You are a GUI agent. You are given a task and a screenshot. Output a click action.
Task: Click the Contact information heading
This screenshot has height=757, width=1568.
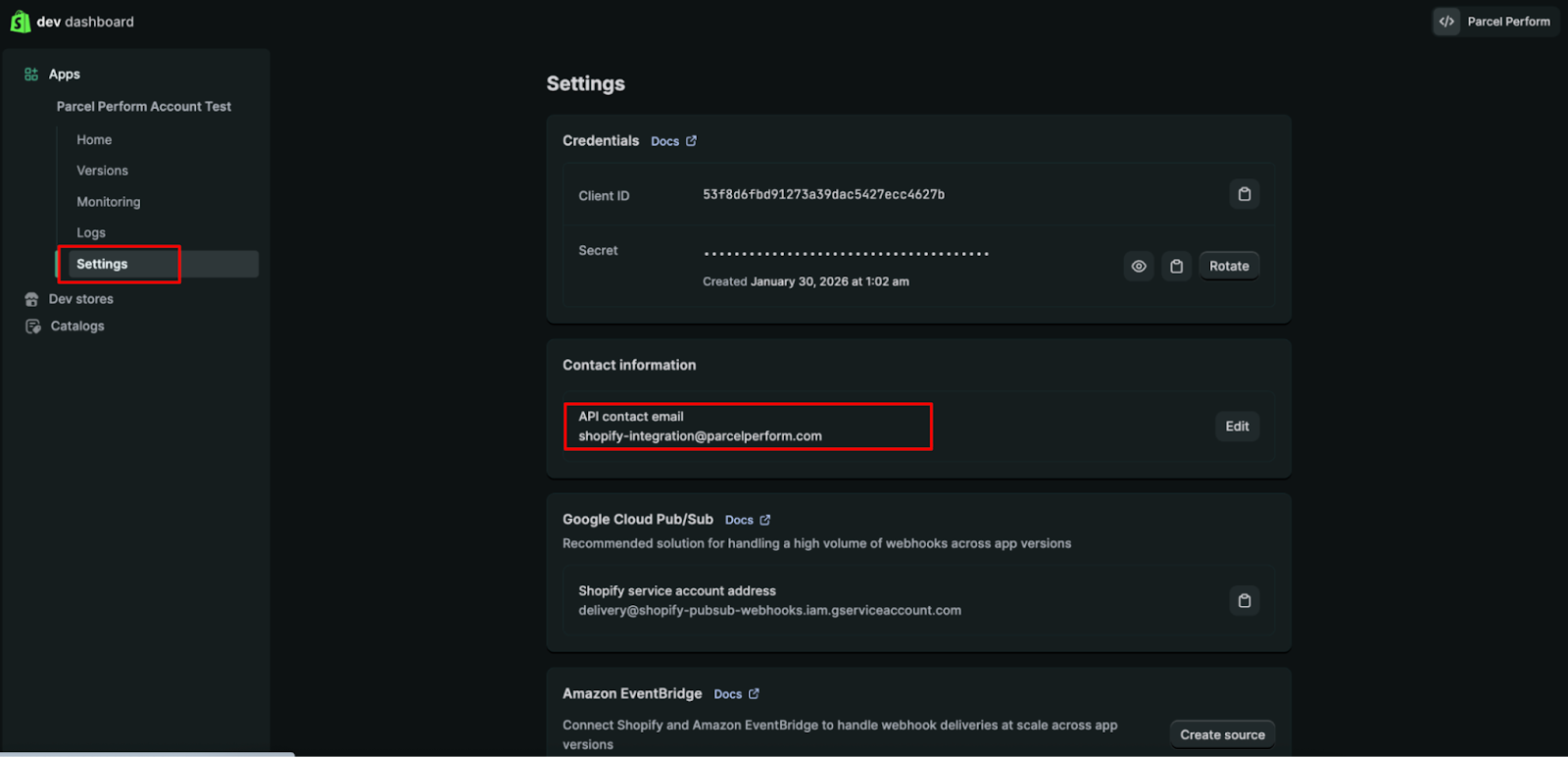click(x=629, y=366)
